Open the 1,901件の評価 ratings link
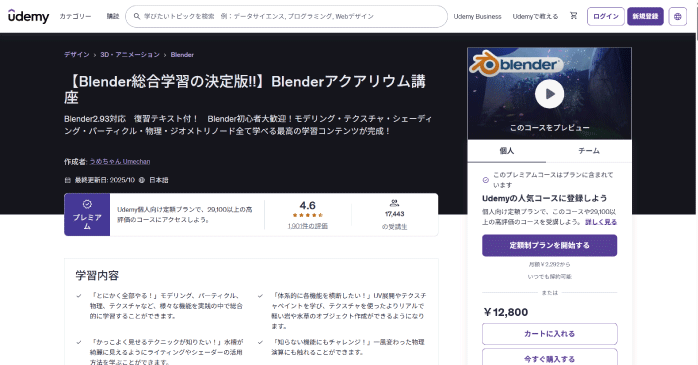The height and width of the screenshot is (365, 698). pyautogui.click(x=308, y=226)
